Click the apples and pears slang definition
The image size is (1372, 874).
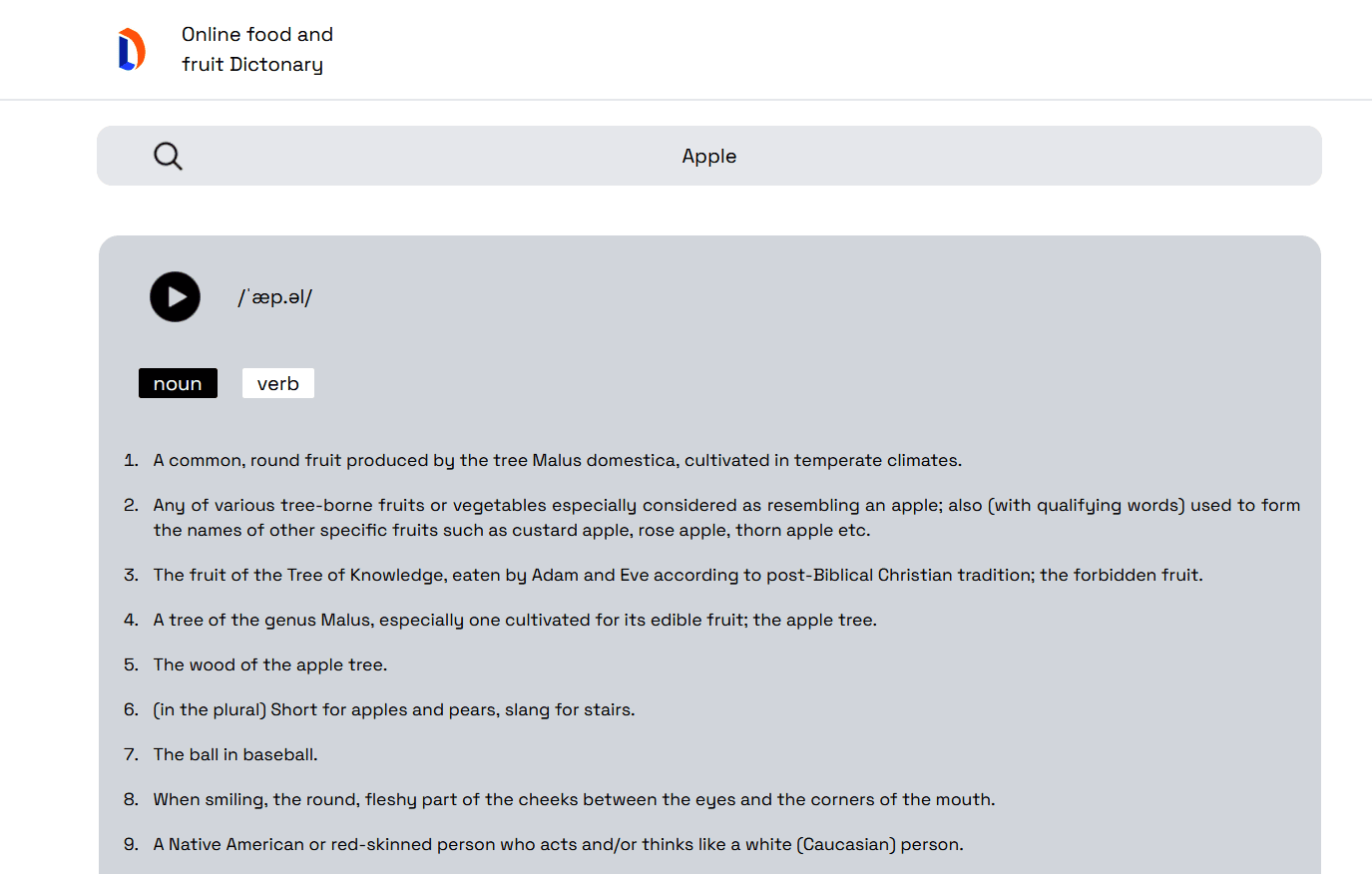pyautogui.click(x=394, y=709)
